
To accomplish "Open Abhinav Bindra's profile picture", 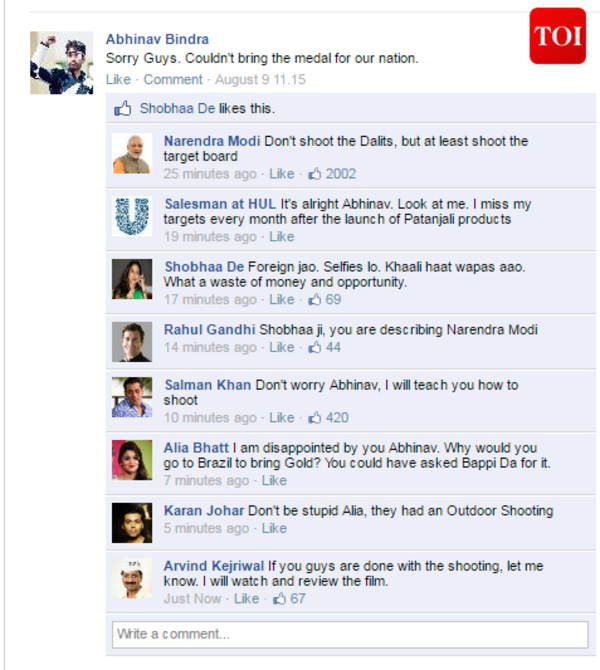I will click(62, 63).
